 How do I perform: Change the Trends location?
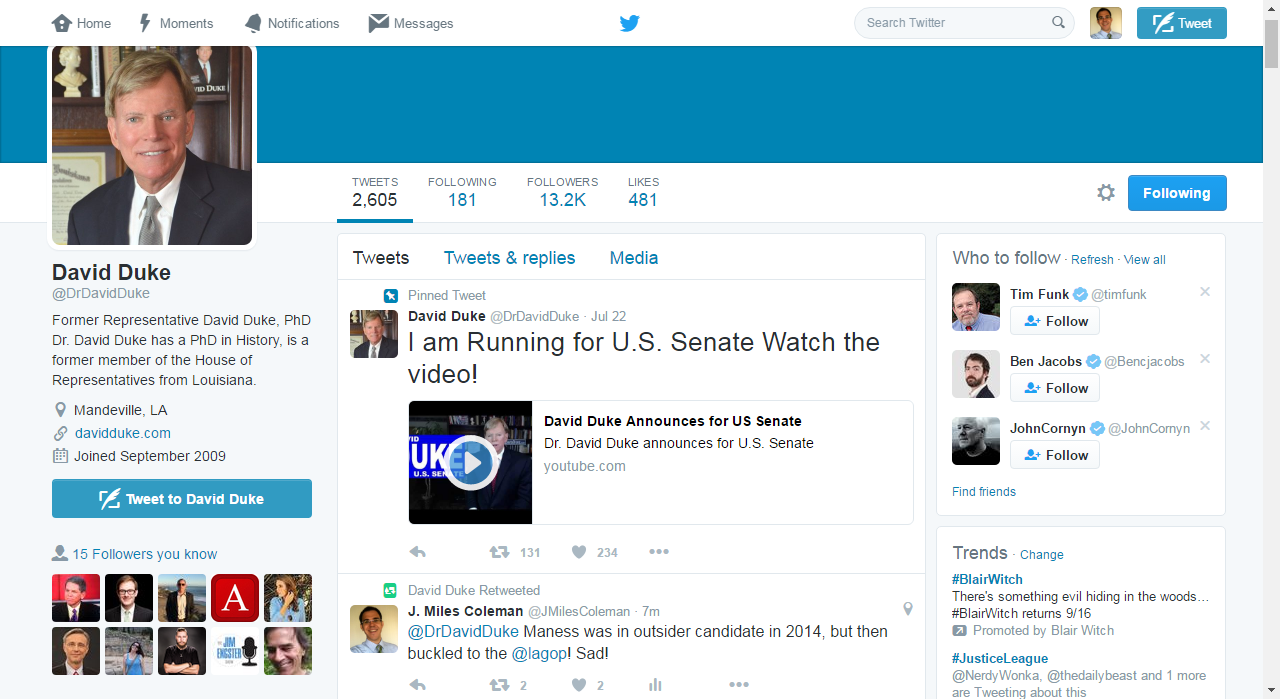point(1042,555)
